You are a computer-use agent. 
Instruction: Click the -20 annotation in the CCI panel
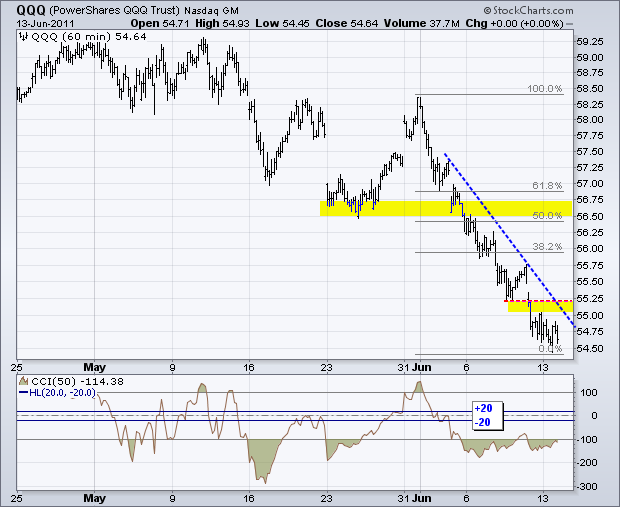pyautogui.click(x=483, y=422)
